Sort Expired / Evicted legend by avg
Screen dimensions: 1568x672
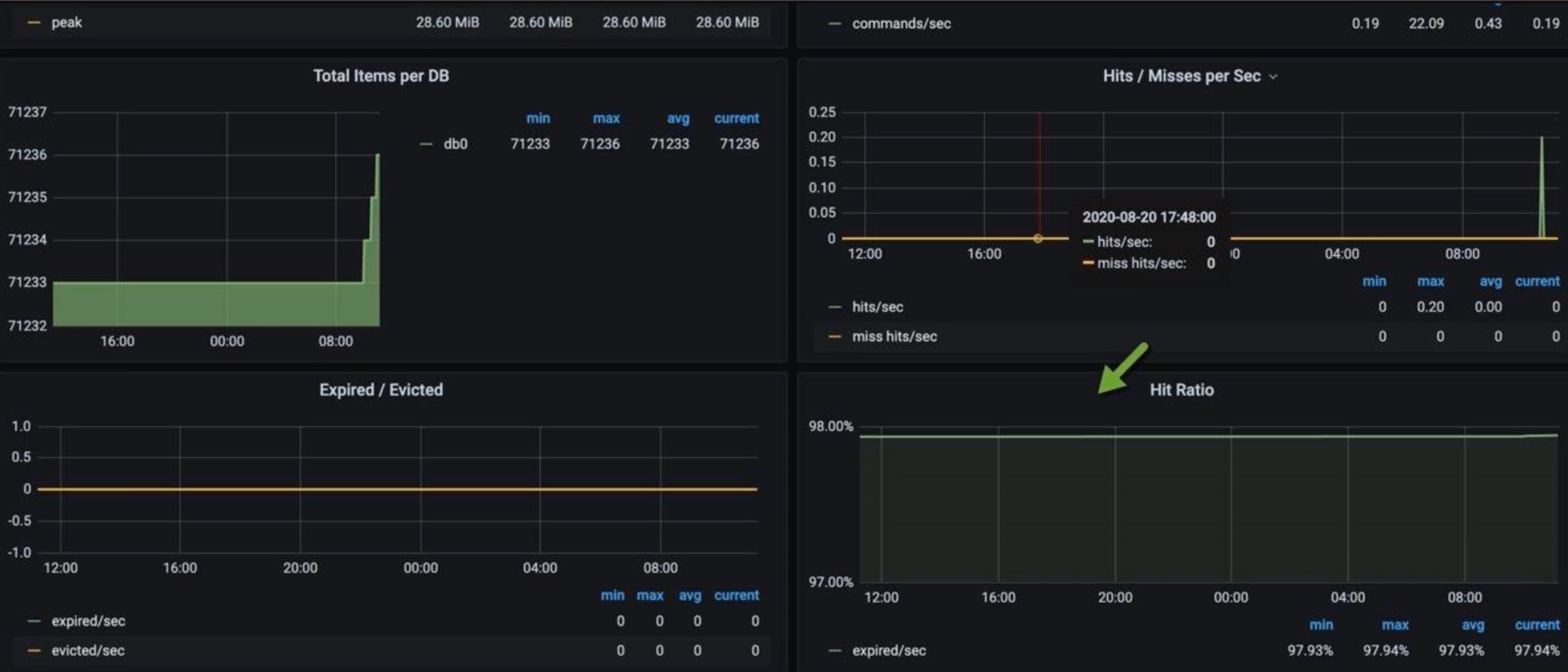click(690, 595)
